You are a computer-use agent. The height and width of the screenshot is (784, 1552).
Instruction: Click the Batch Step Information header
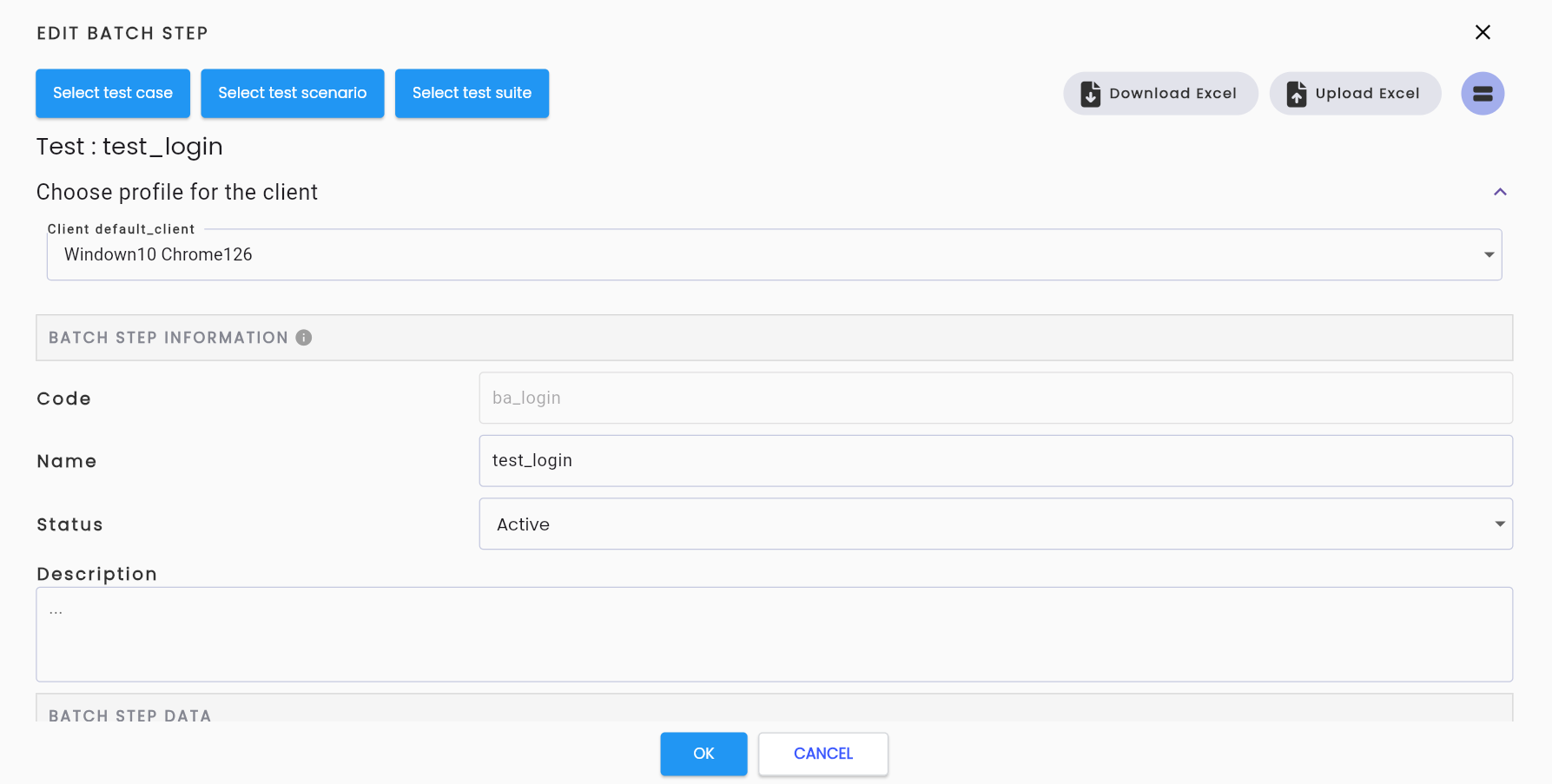[x=774, y=338]
